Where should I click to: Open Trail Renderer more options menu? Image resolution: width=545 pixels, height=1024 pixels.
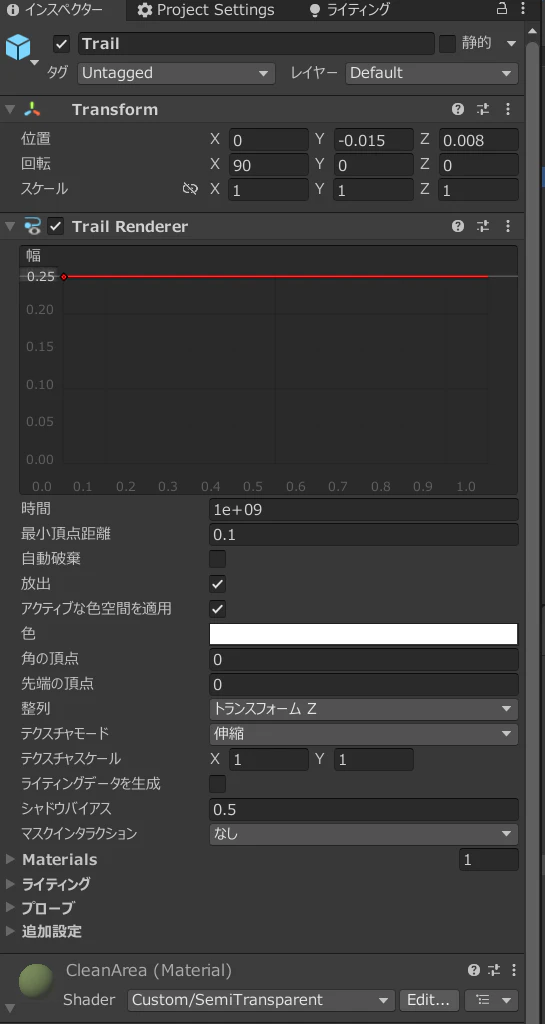pyautogui.click(x=508, y=227)
